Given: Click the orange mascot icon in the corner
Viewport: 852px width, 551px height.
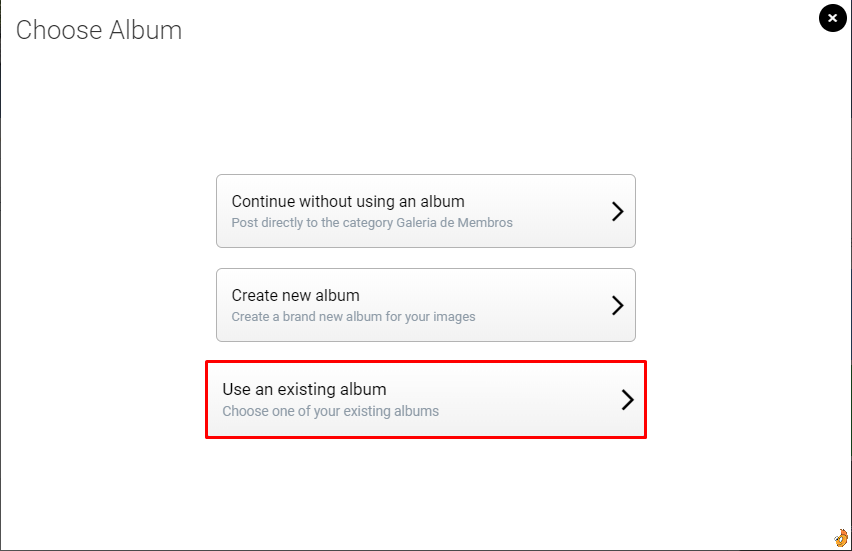Looking at the screenshot, I should 841,538.
